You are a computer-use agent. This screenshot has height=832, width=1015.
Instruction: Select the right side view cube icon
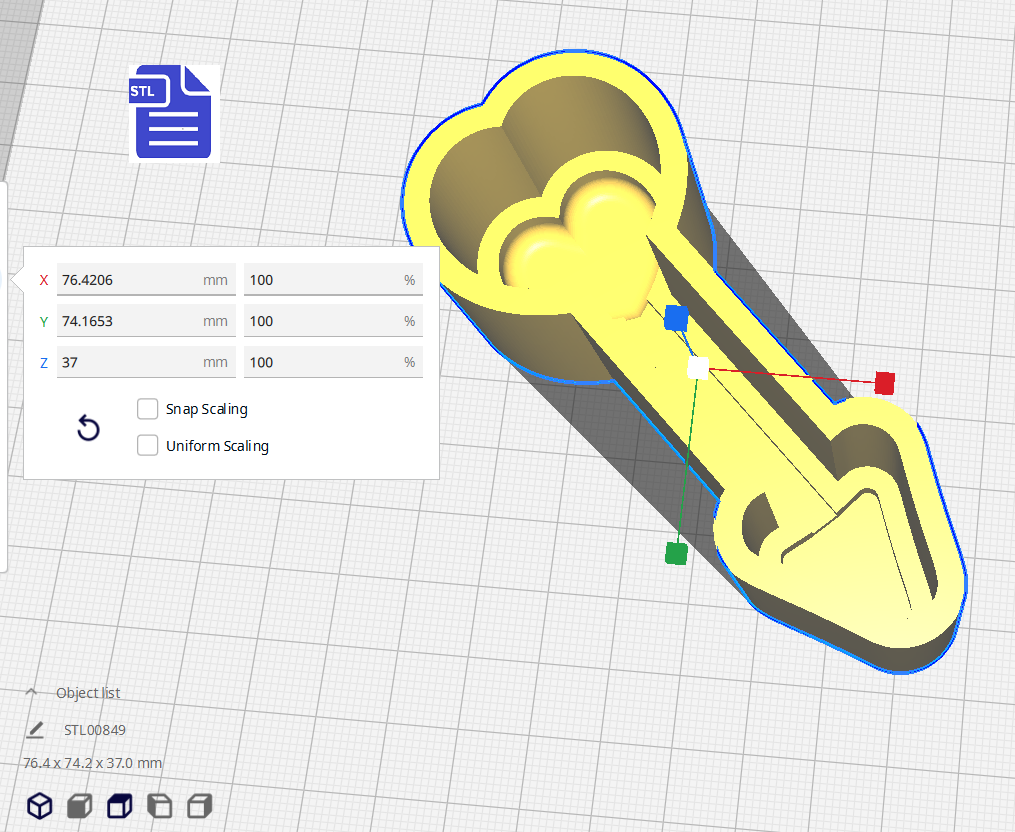click(200, 806)
